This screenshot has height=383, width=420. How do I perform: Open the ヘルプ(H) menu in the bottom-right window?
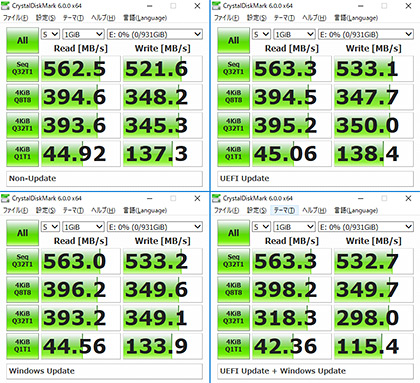314,210
